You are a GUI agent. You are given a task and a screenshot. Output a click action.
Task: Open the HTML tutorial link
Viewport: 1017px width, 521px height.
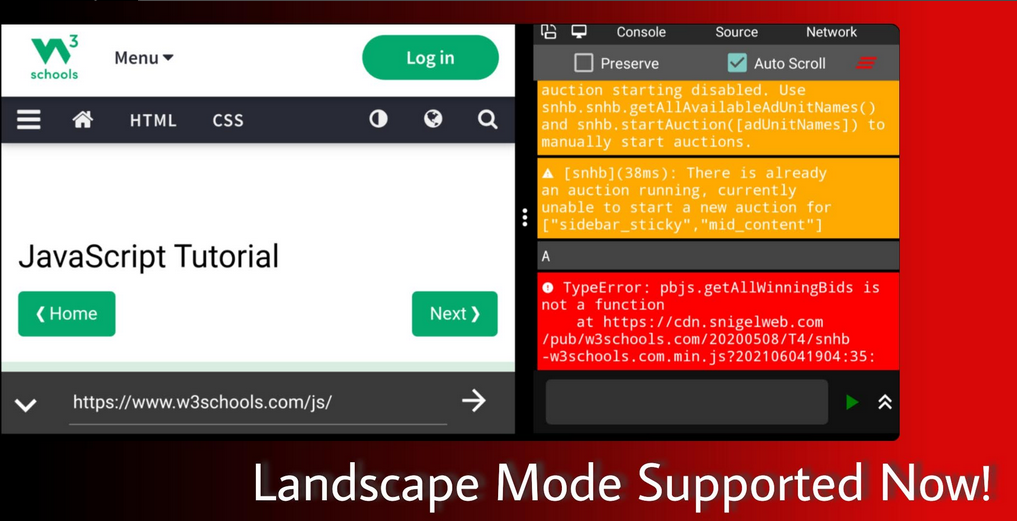click(153, 120)
